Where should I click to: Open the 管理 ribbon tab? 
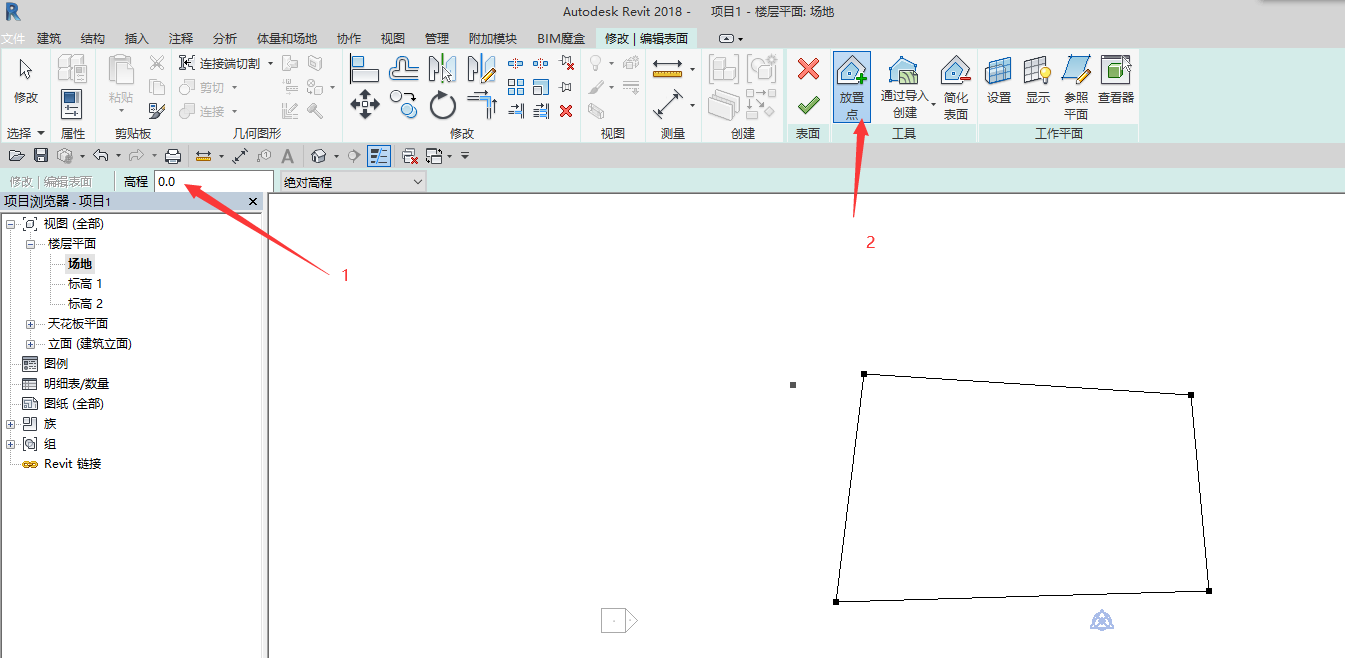[x=436, y=39]
